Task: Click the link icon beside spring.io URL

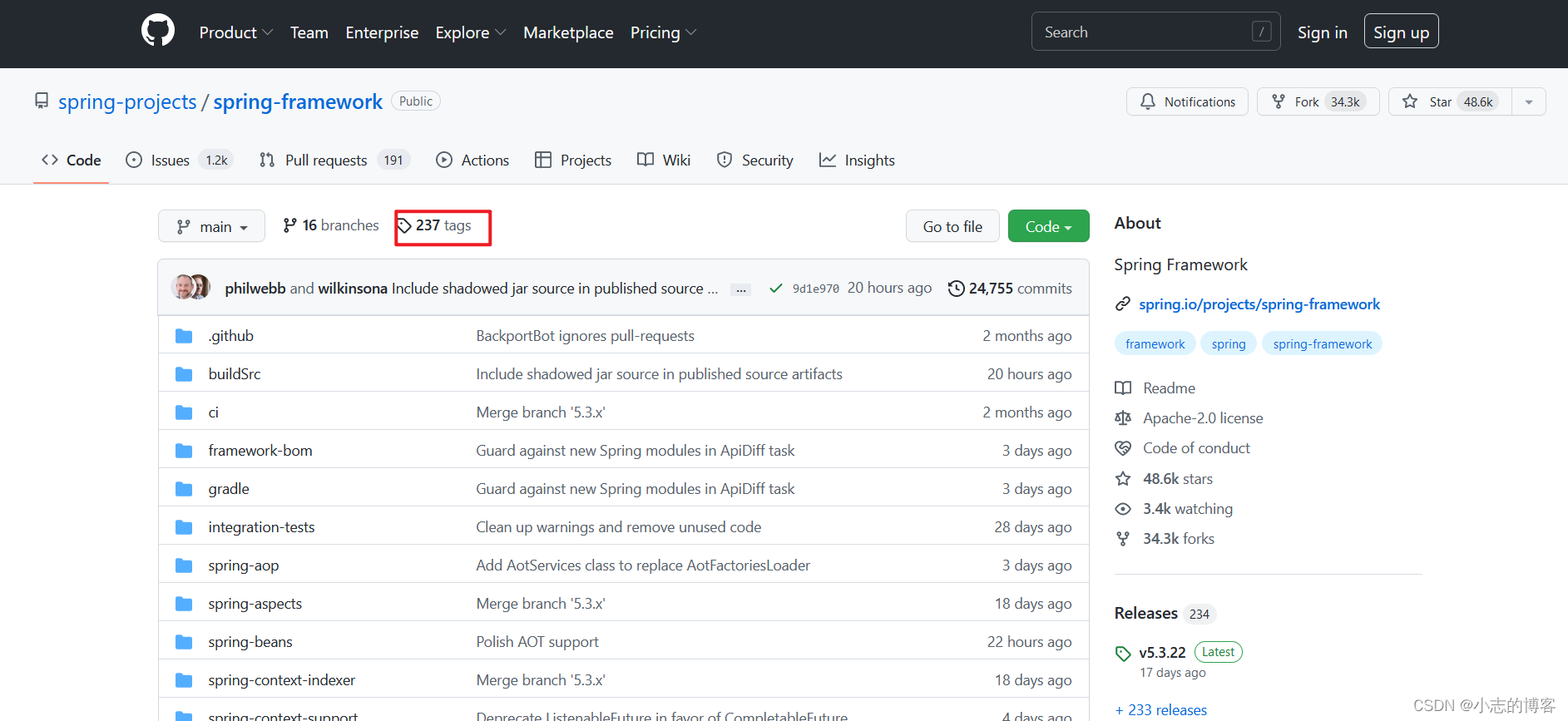Action: click(x=1123, y=304)
